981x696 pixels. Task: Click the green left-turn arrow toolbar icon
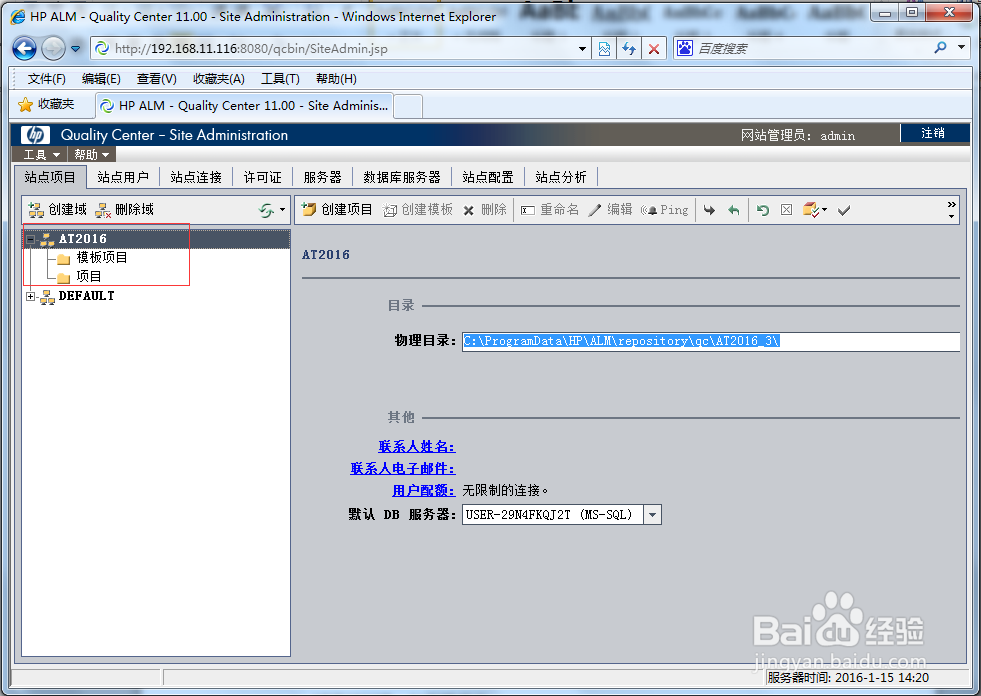click(734, 210)
